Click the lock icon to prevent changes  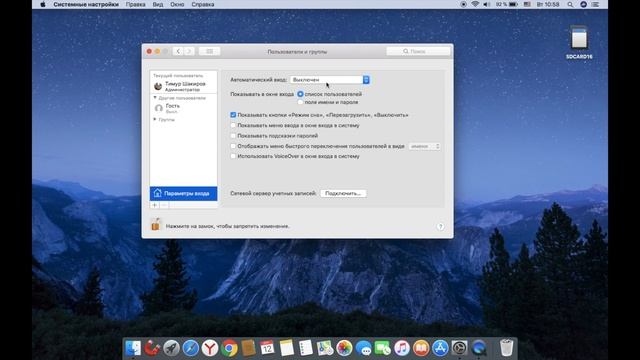click(x=156, y=224)
